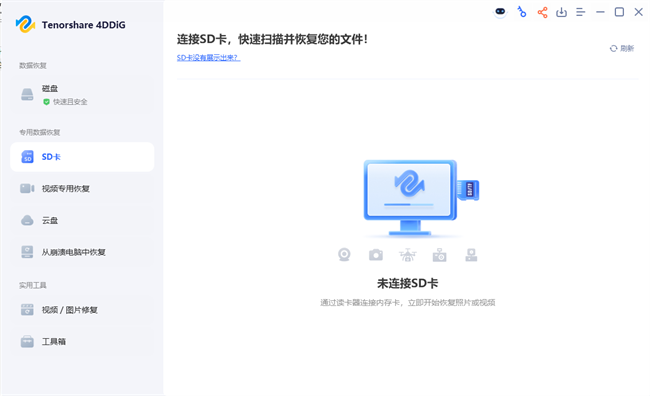The width and height of the screenshot is (650, 396).
Task: Click the crashed computer icon in sidebar
Action: tap(27, 252)
